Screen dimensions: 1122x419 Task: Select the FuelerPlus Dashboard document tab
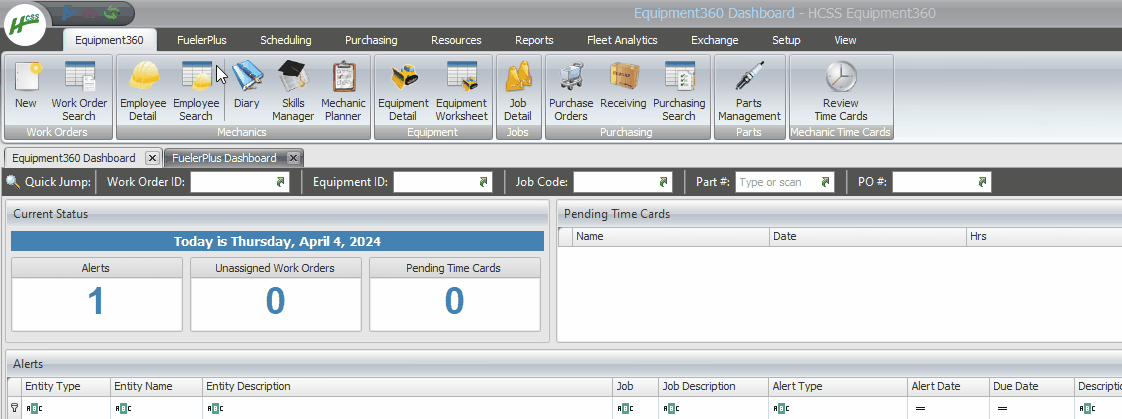224,158
